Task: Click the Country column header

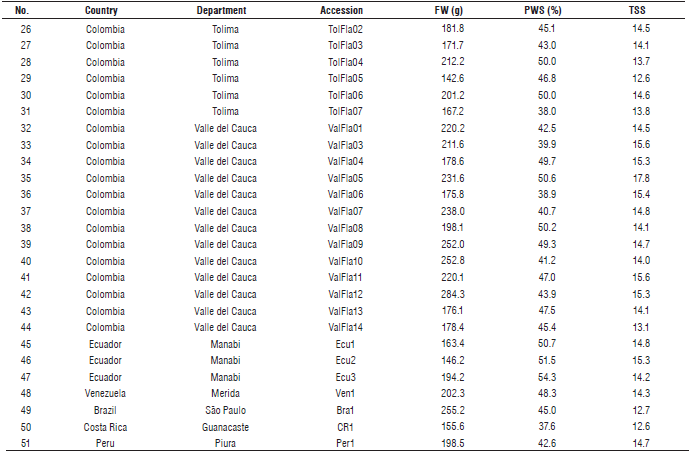Action: coord(106,9)
